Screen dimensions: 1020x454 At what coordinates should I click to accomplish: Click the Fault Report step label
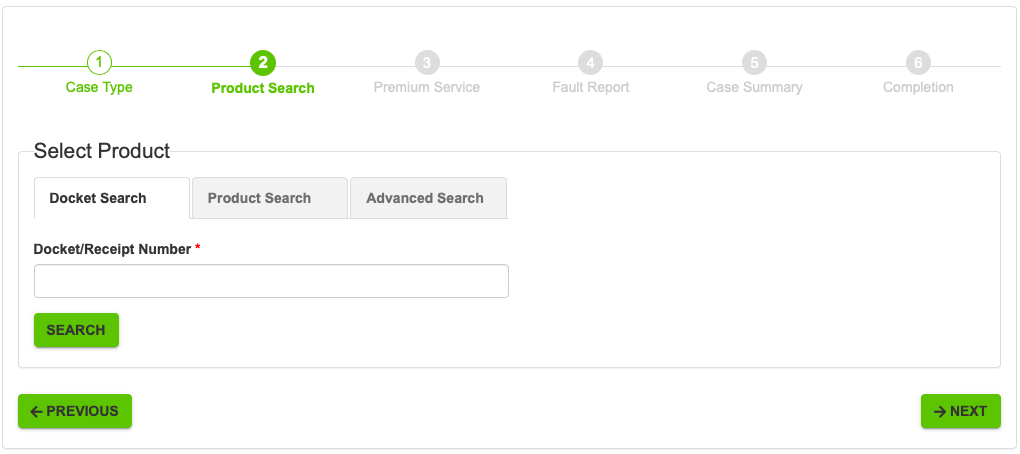pyautogui.click(x=591, y=87)
